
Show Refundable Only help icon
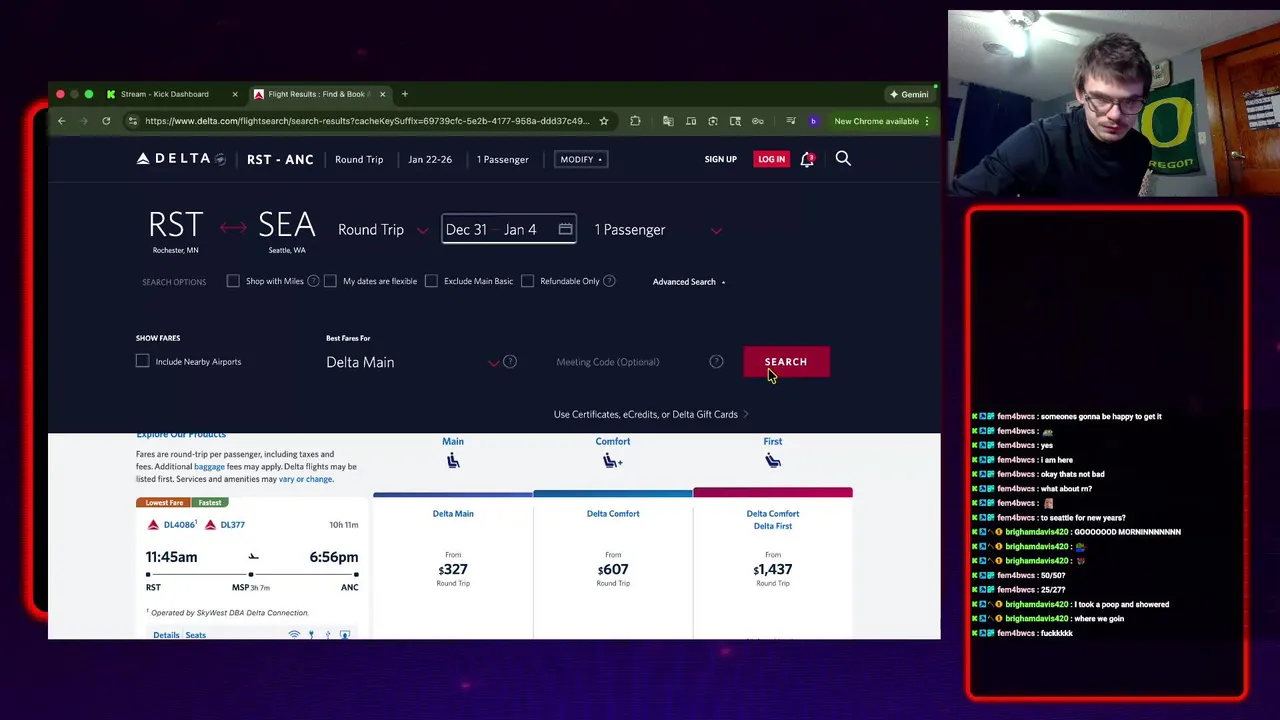coord(609,281)
